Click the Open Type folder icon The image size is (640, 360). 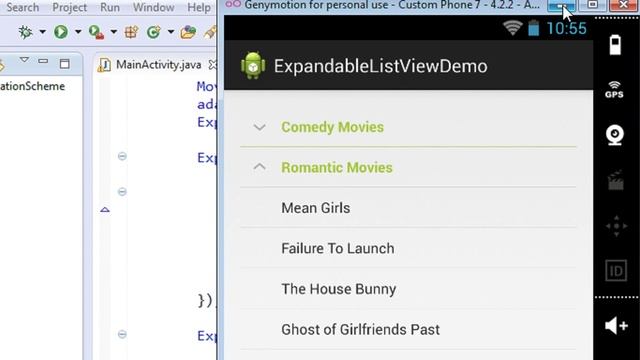tap(188, 32)
